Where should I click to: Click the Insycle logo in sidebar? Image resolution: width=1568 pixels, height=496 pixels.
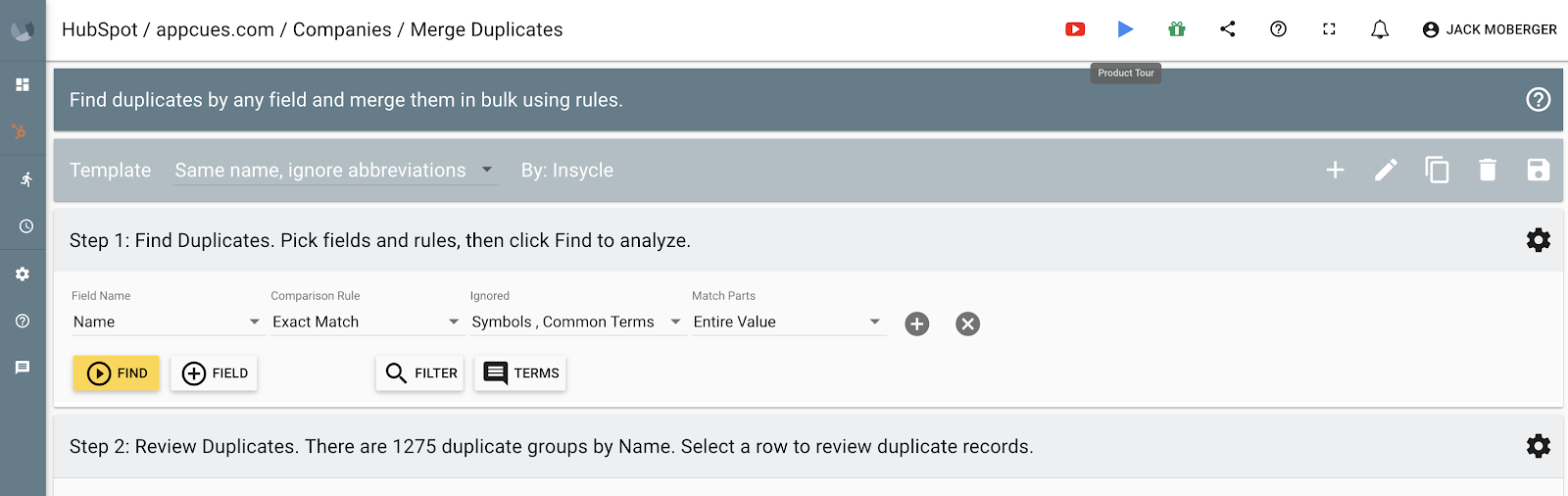pyautogui.click(x=23, y=30)
